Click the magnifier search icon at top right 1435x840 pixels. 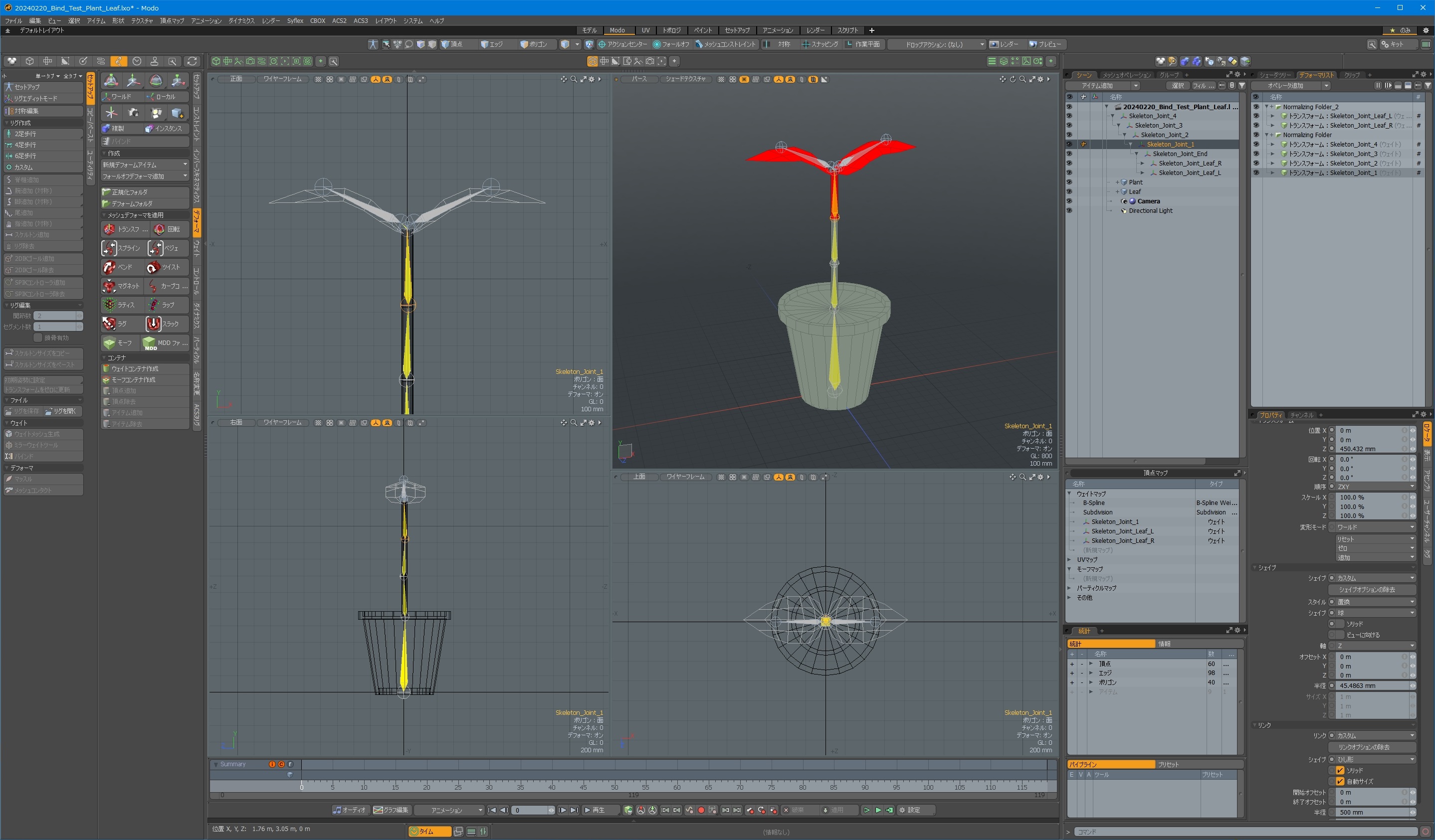tap(1372, 44)
